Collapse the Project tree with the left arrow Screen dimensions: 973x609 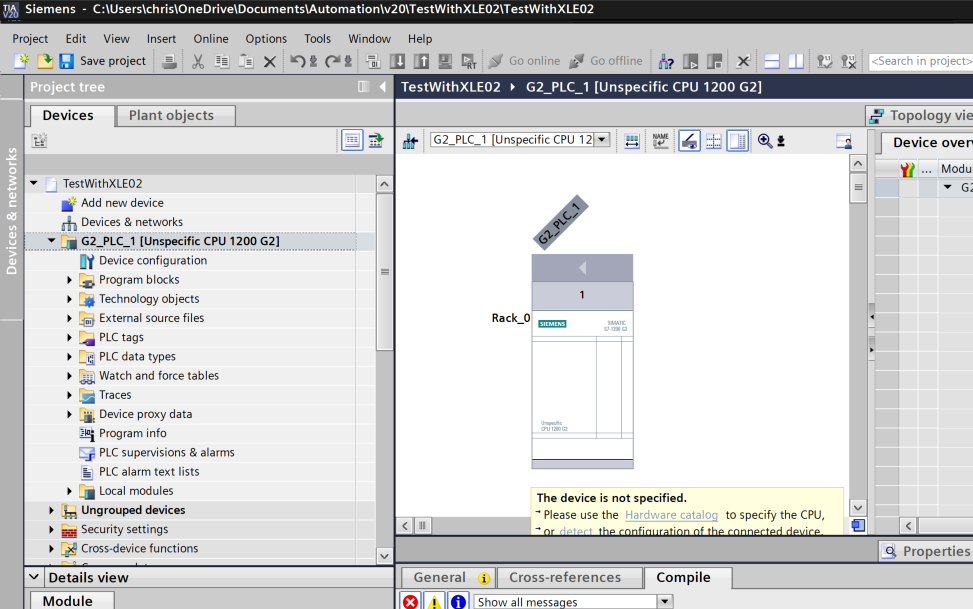(x=382, y=87)
